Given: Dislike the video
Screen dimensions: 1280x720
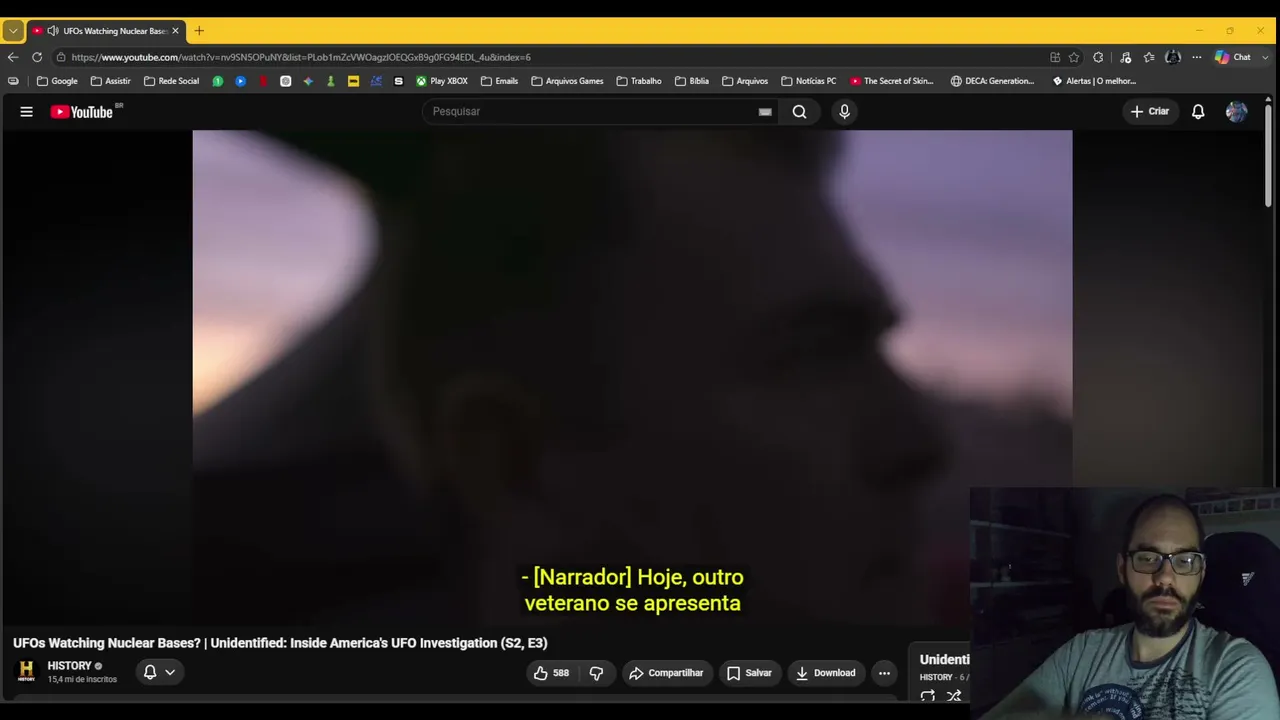Looking at the screenshot, I should 596,673.
